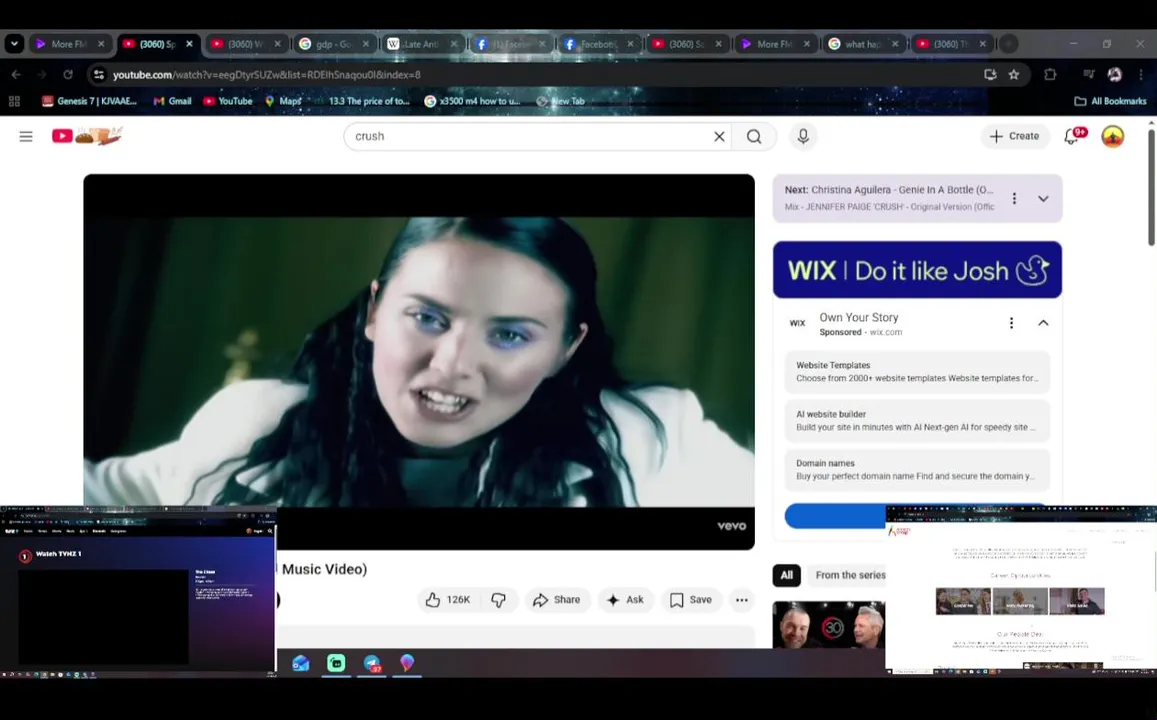The height and width of the screenshot is (720, 1157).
Task: Reload the current page
Action: click(68, 75)
